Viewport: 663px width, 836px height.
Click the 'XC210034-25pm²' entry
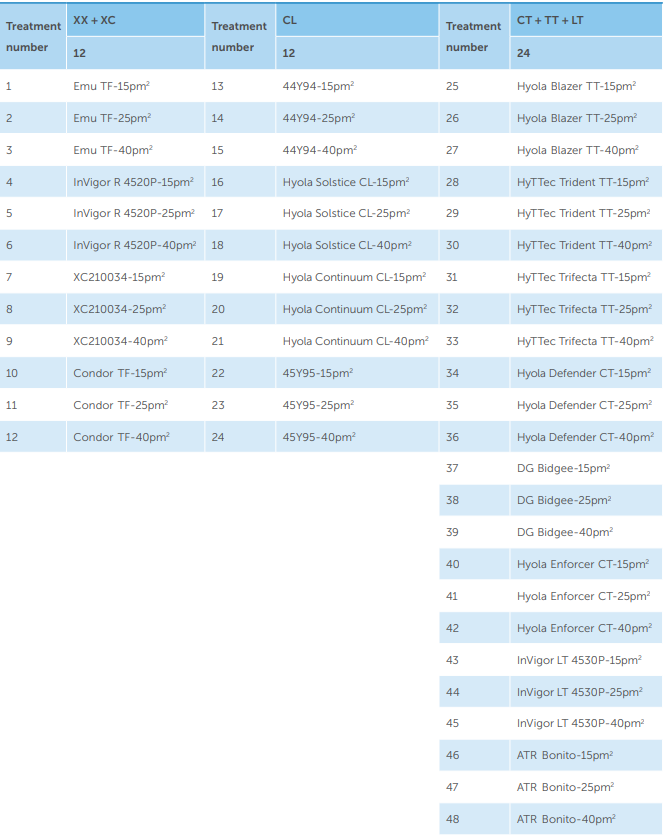point(135,309)
